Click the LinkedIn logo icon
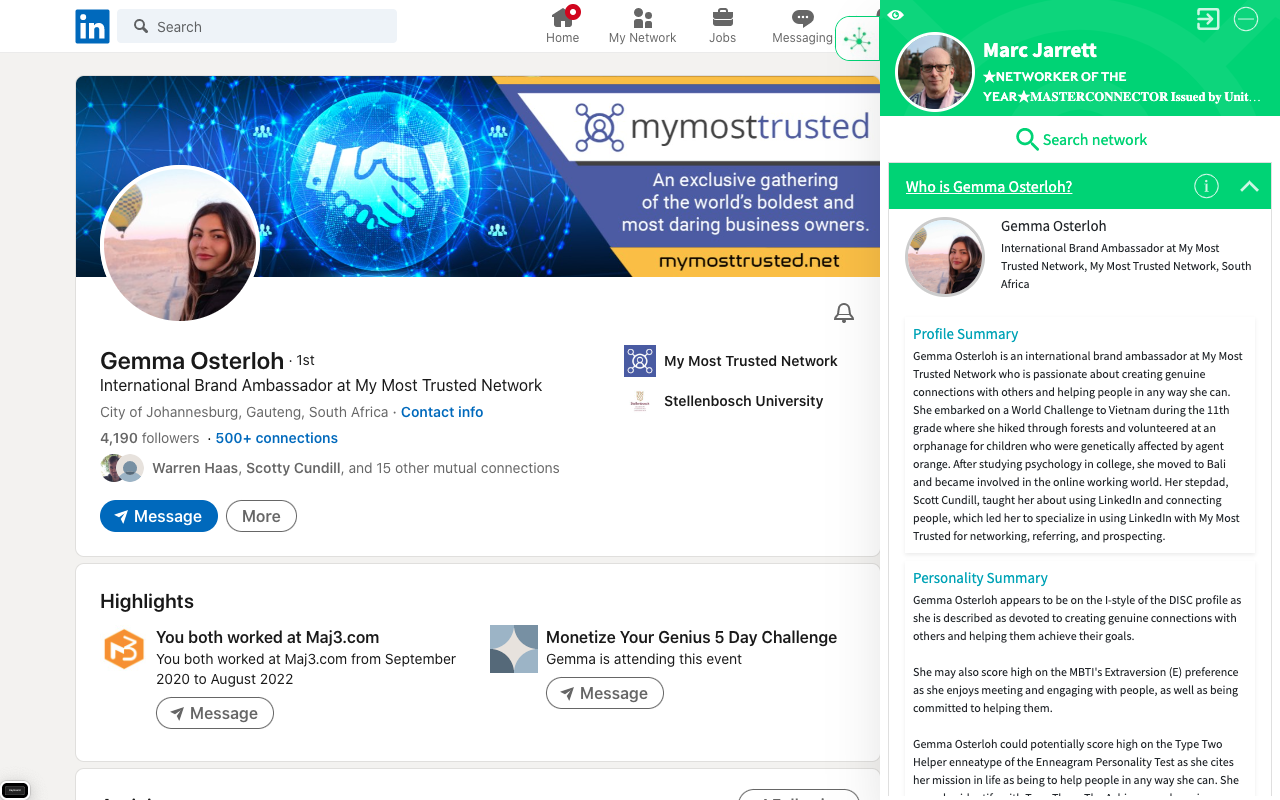 (x=92, y=26)
